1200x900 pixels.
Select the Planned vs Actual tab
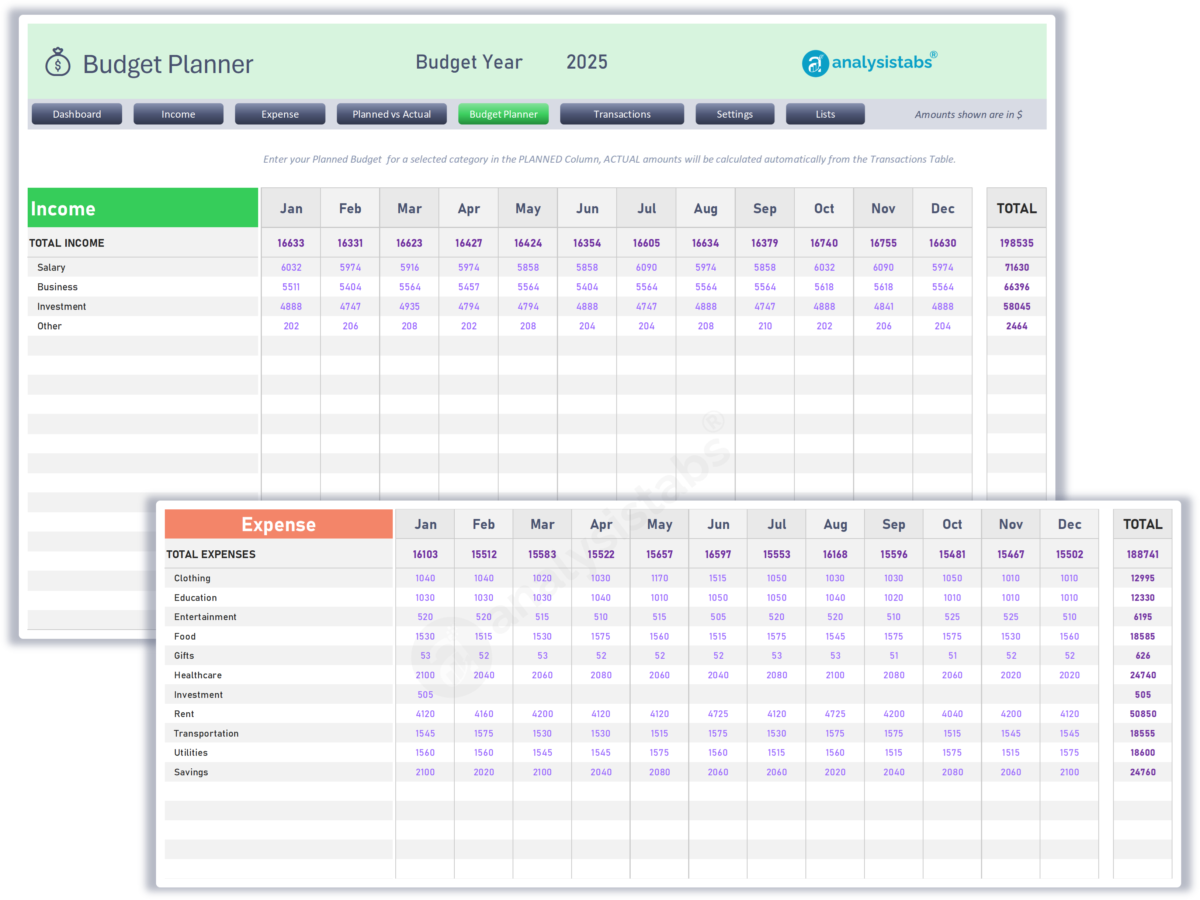click(x=391, y=113)
